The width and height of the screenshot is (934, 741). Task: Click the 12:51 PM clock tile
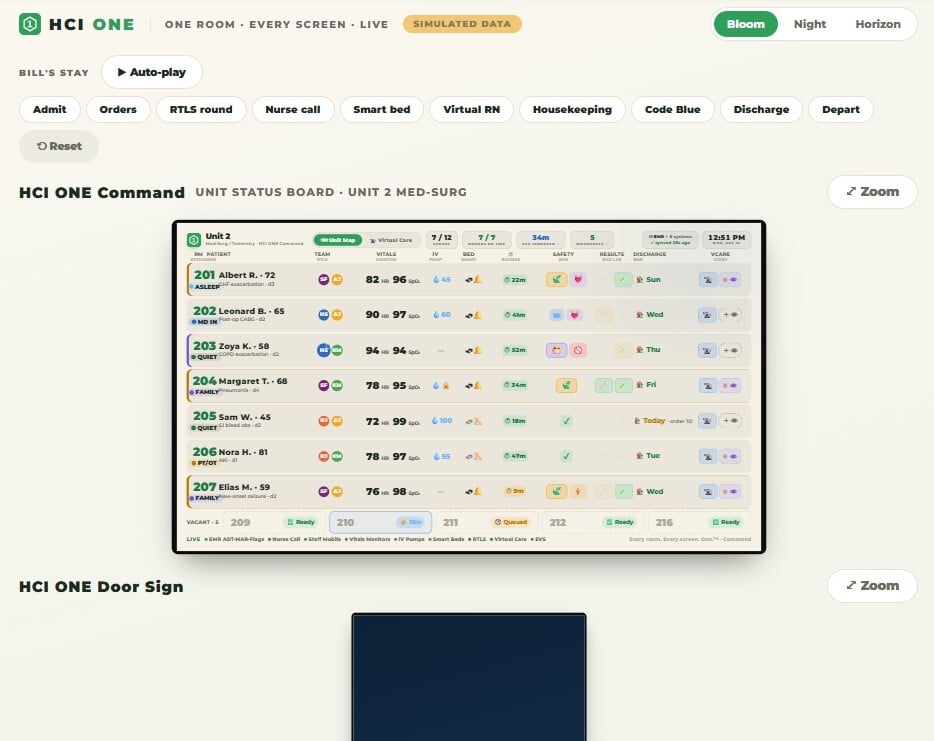coord(726,239)
